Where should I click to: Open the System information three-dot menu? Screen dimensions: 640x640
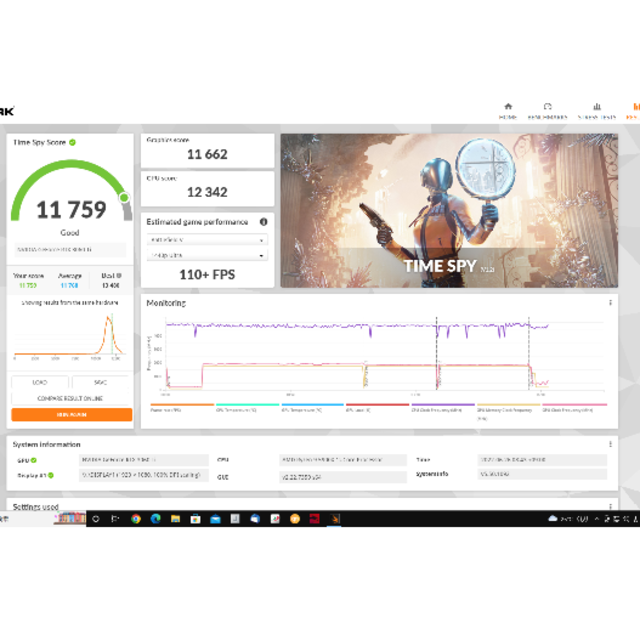tap(610, 444)
